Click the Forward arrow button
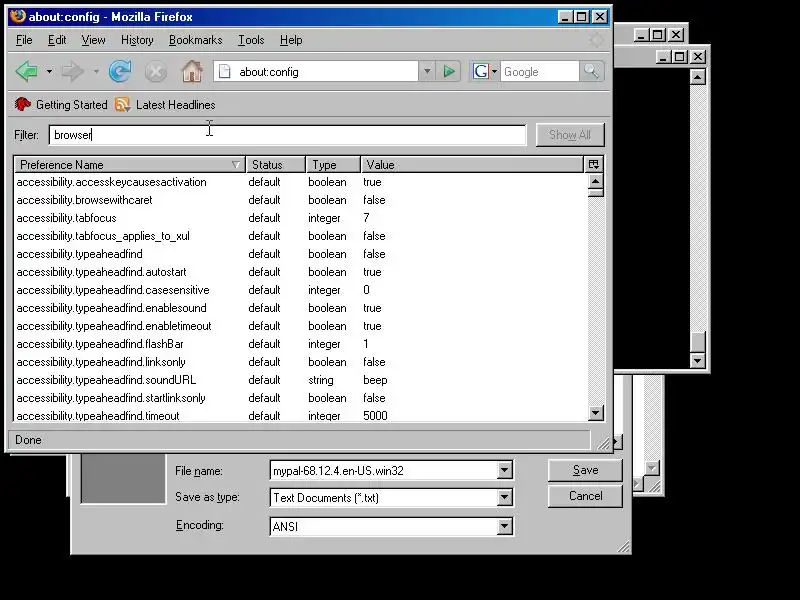 [72, 71]
